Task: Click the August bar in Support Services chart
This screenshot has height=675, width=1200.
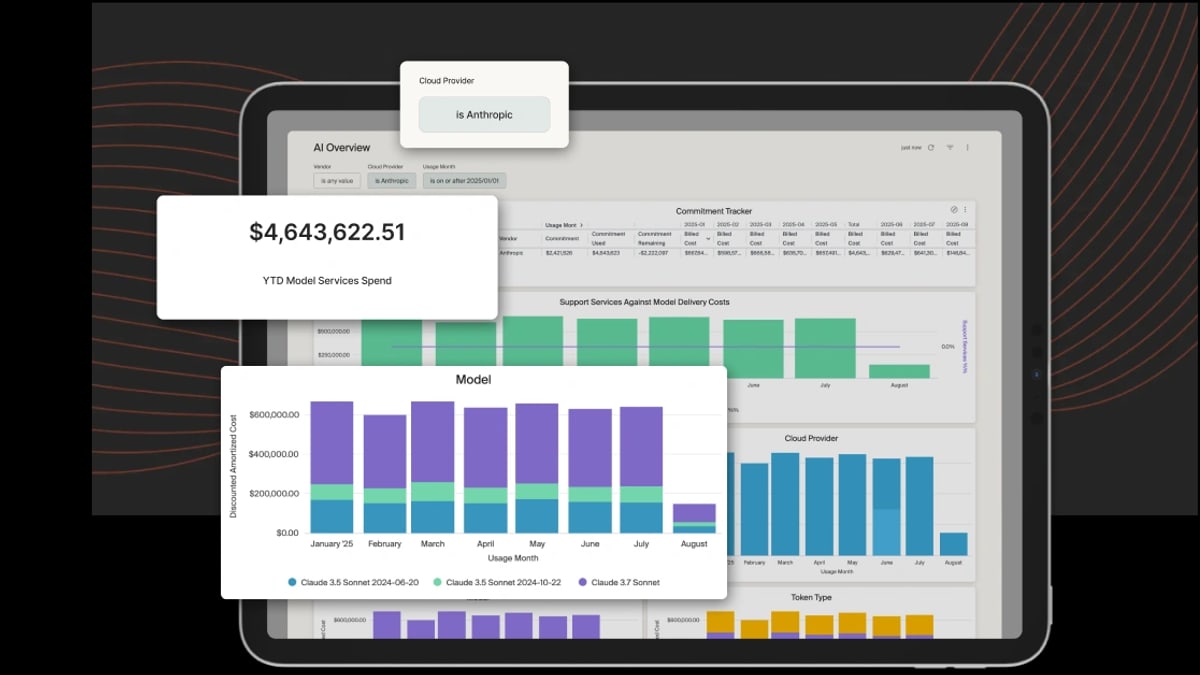Action: click(899, 371)
